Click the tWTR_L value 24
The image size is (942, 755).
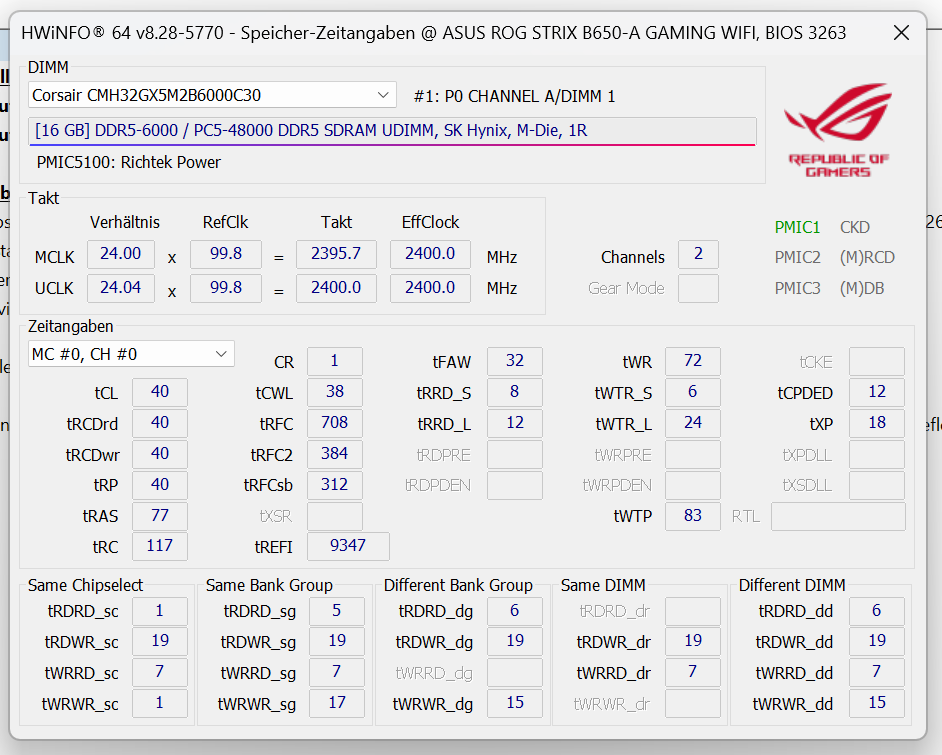693,423
